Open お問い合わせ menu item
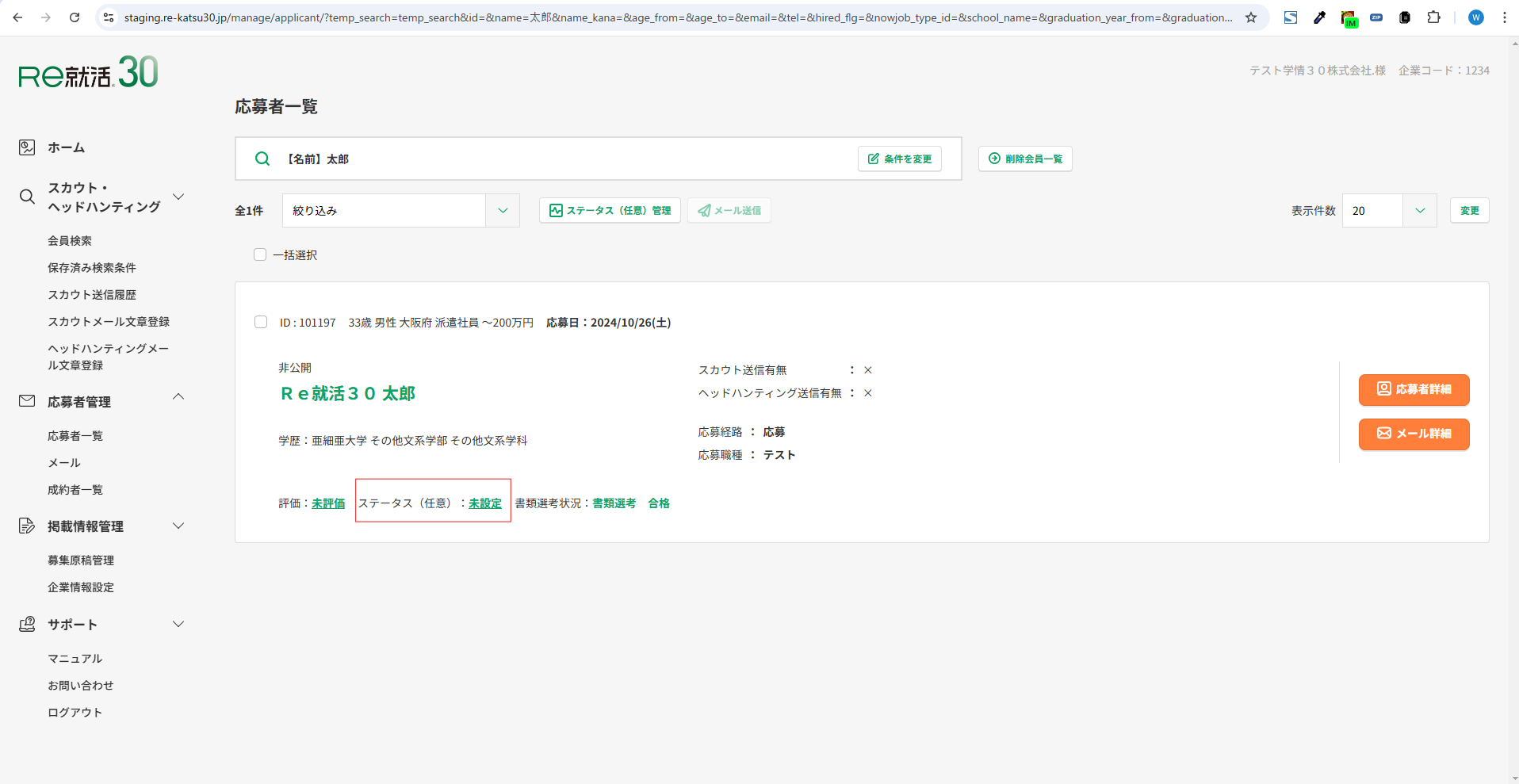The image size is (1519, 784). pos(81,685)
